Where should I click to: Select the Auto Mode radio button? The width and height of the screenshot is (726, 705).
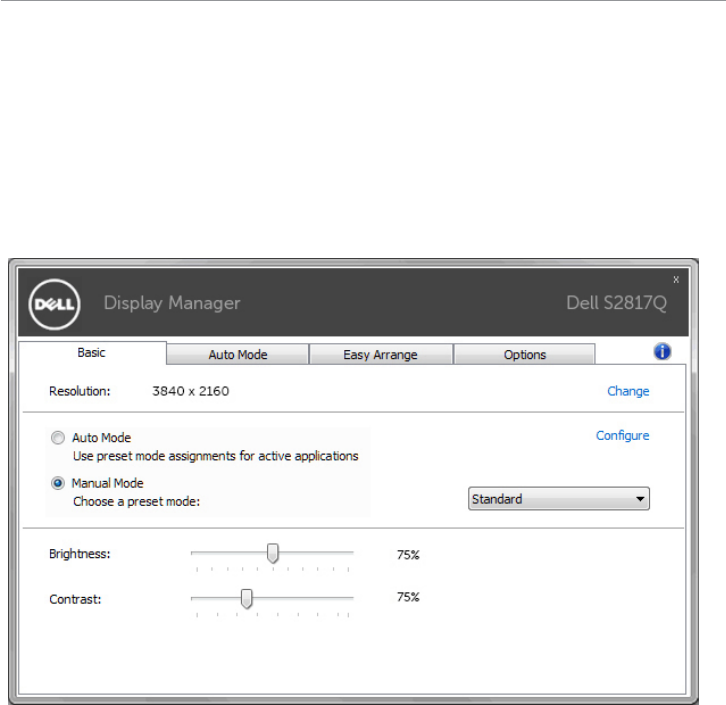click(x=58, y=437)
